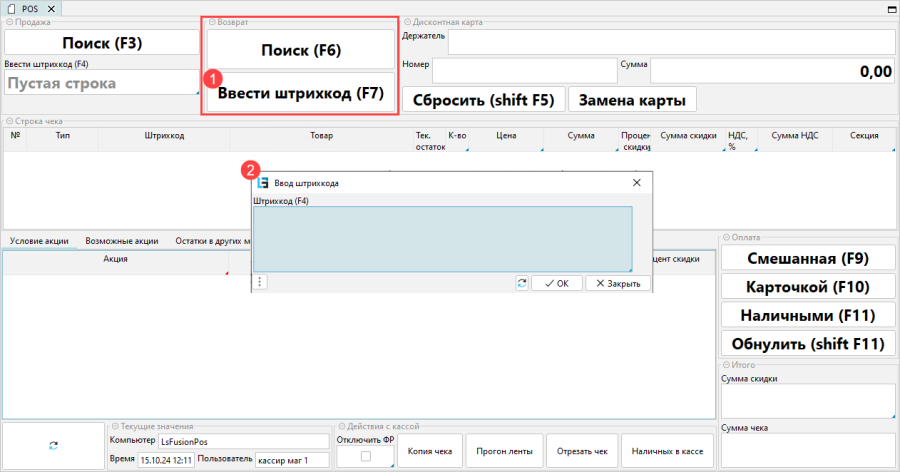The width and height of the screenshot is (900, 472).
Task: Switch to the Возможные акции tab
Action: click(121, 241)
